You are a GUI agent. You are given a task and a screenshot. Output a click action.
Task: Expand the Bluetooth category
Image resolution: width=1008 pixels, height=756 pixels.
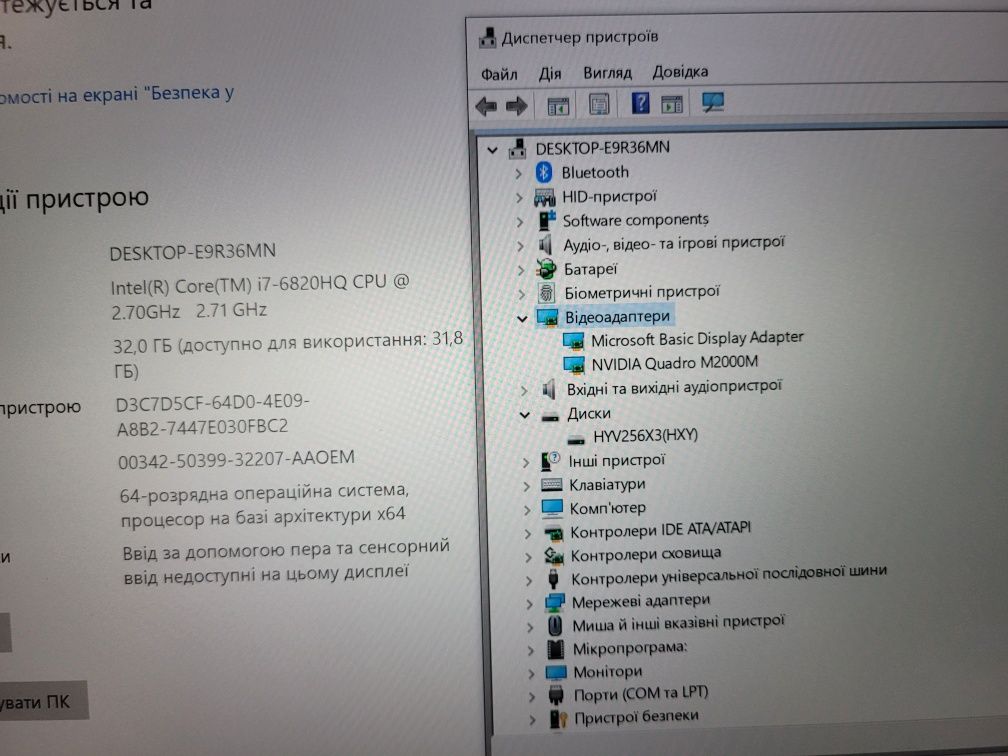(x=518, y=174)
